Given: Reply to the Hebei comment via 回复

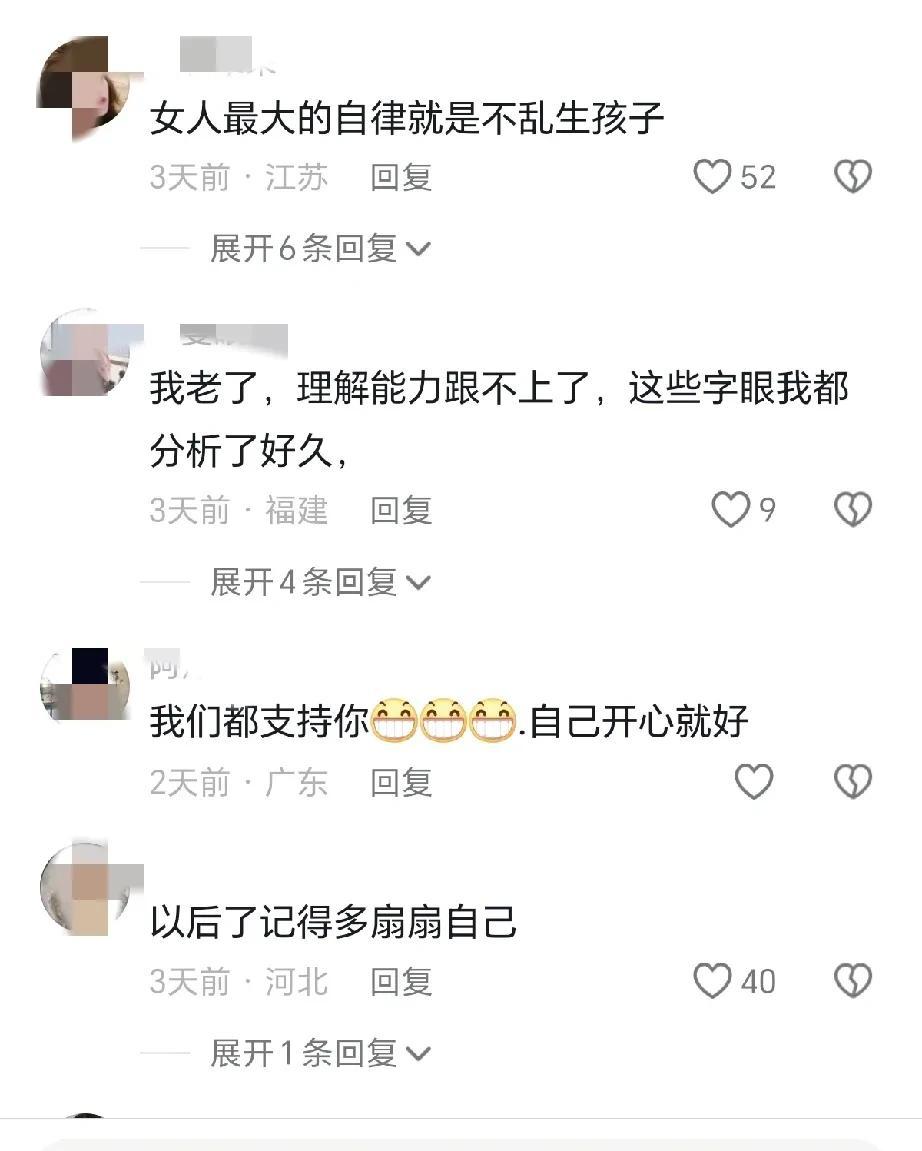Looking at the screenshot, I should point(401,981).
